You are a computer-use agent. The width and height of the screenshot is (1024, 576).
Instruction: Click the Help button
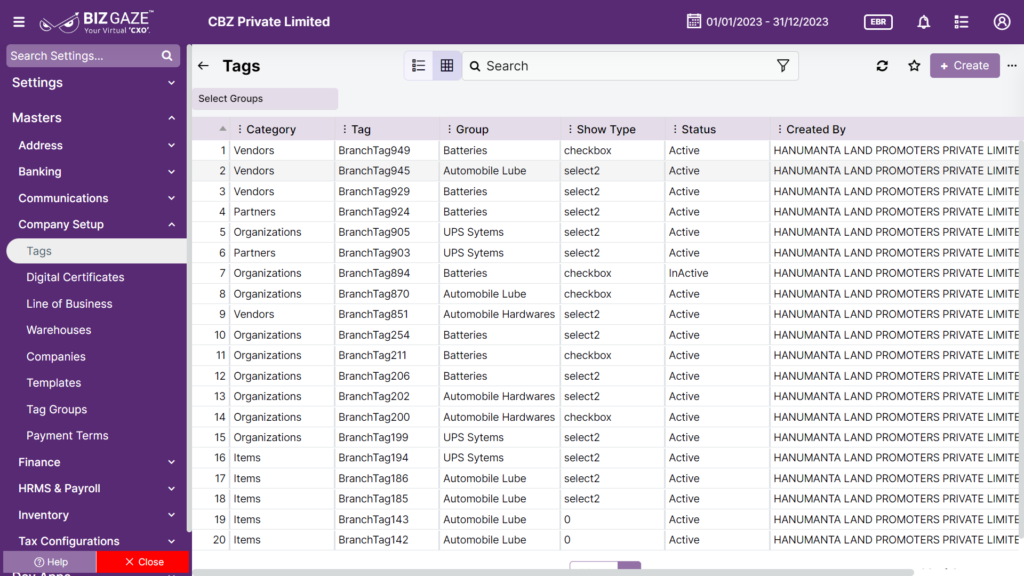[50, 562]
